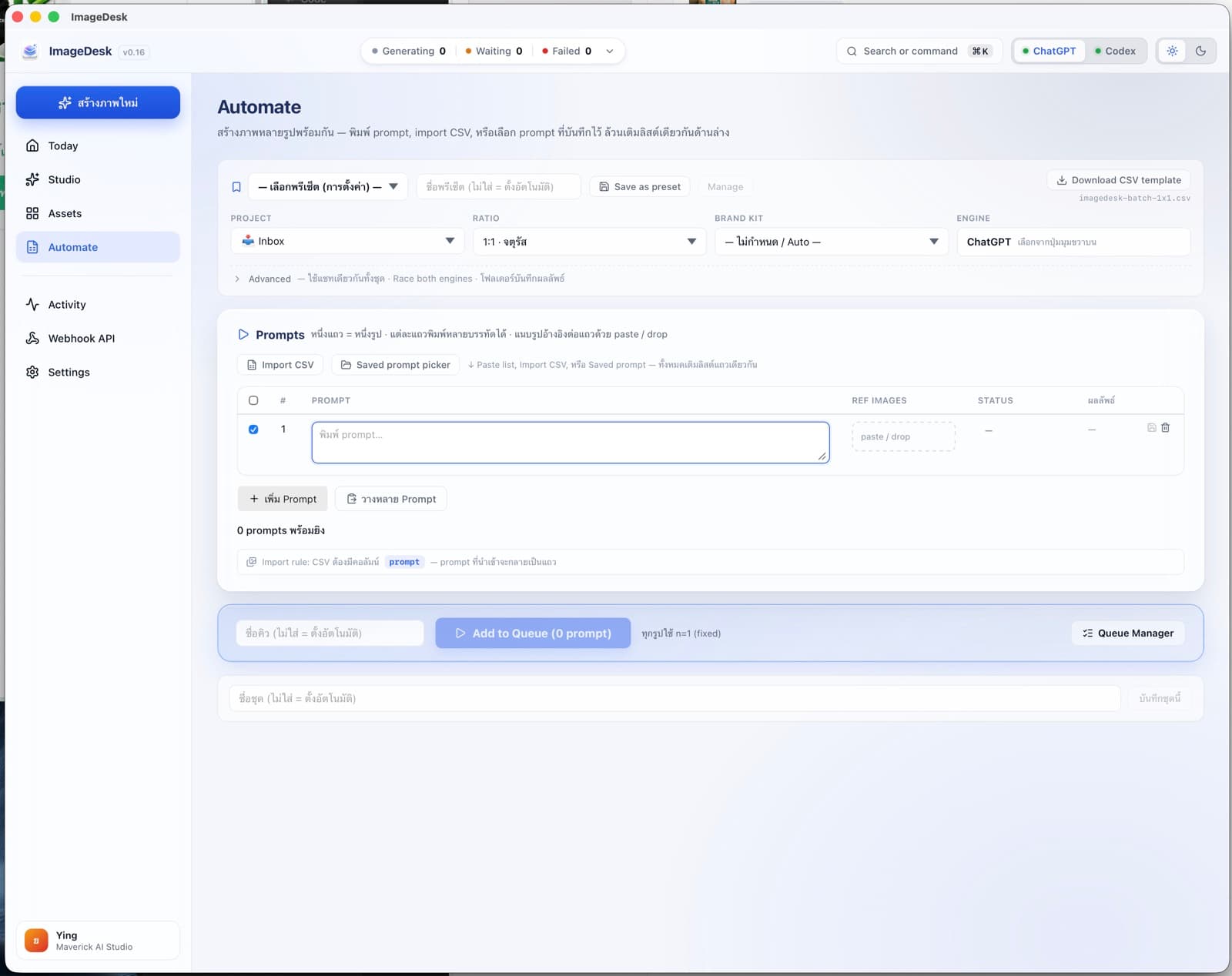The image size is (1232, 976).
Task: Toggle the select-all prompts checkbox
Action: [x=253, y=400]
